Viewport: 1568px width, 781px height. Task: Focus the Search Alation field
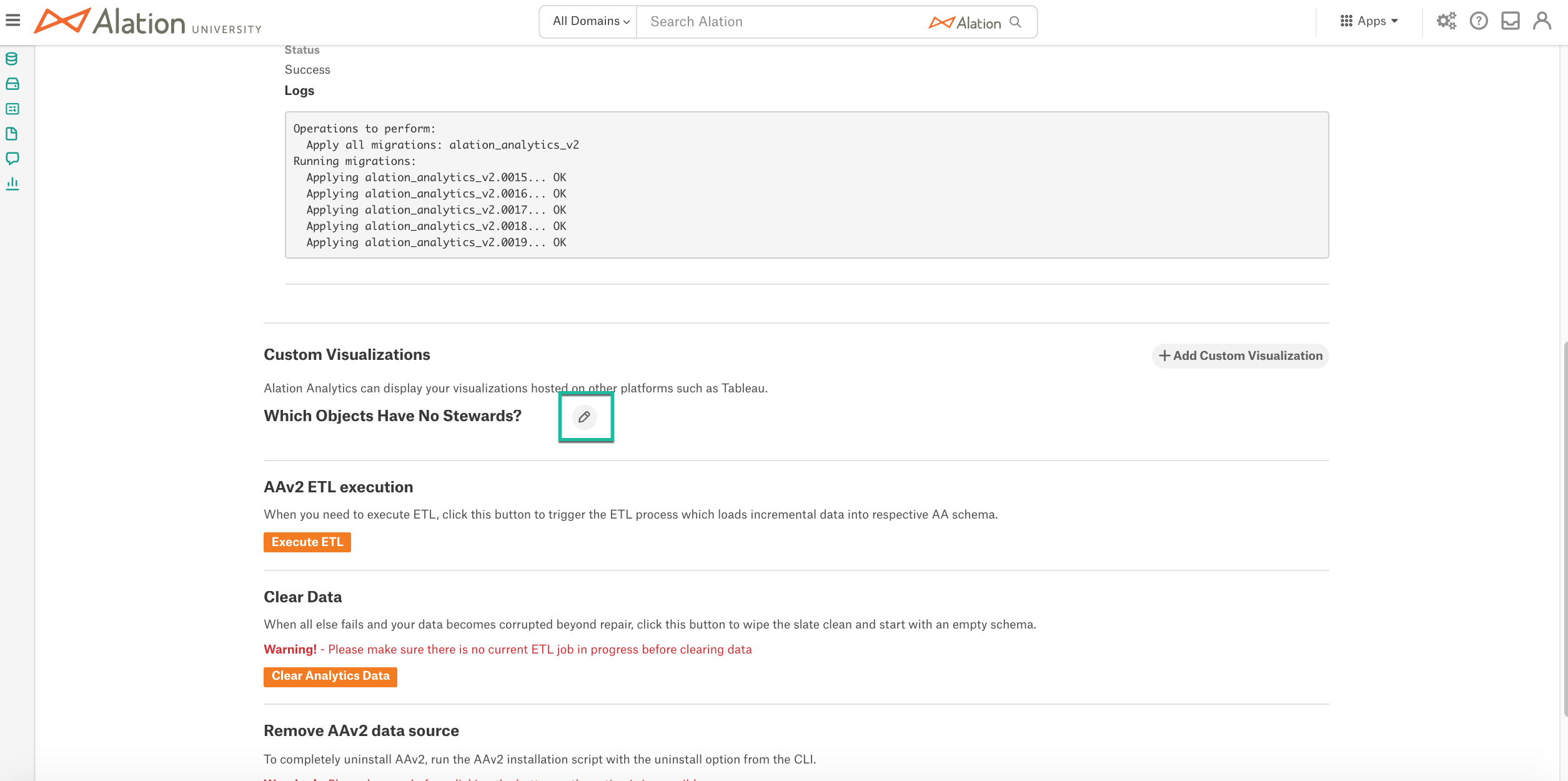point(781,22)
